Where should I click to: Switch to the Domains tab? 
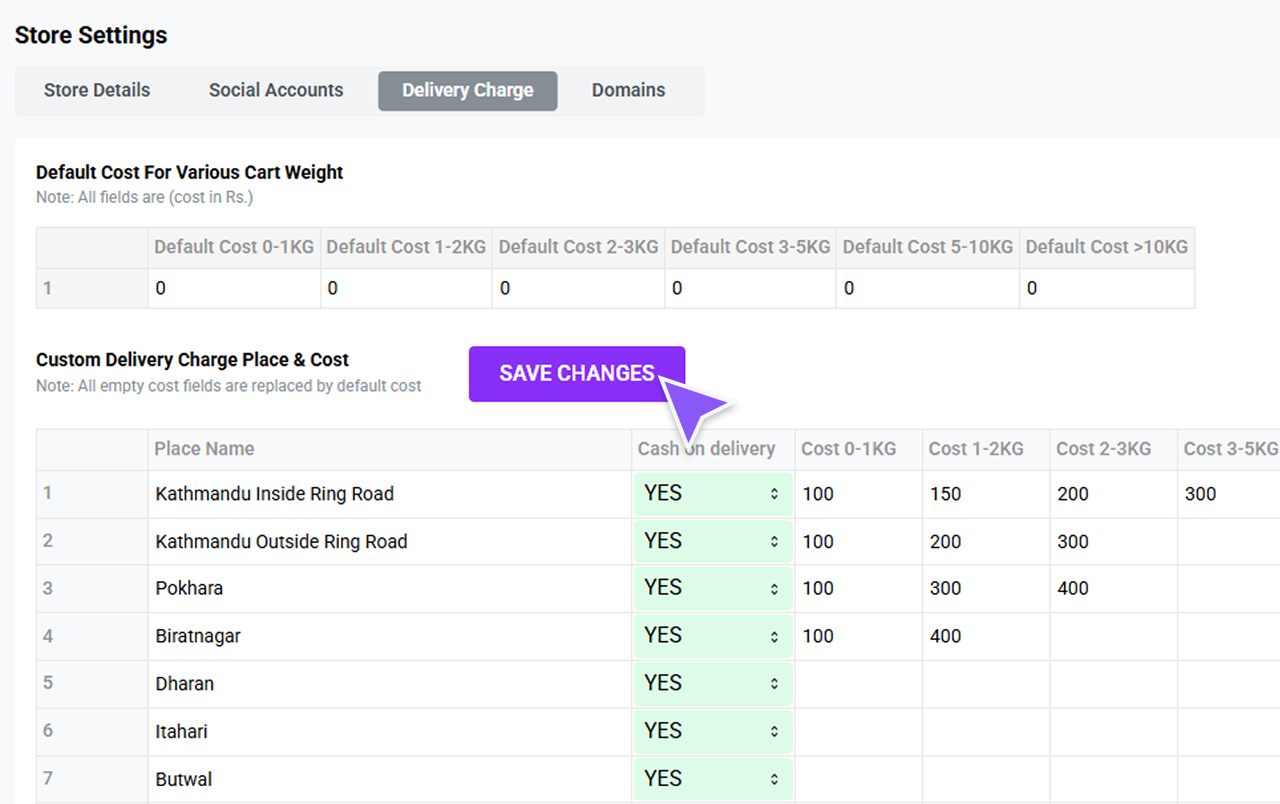(628, 90)
